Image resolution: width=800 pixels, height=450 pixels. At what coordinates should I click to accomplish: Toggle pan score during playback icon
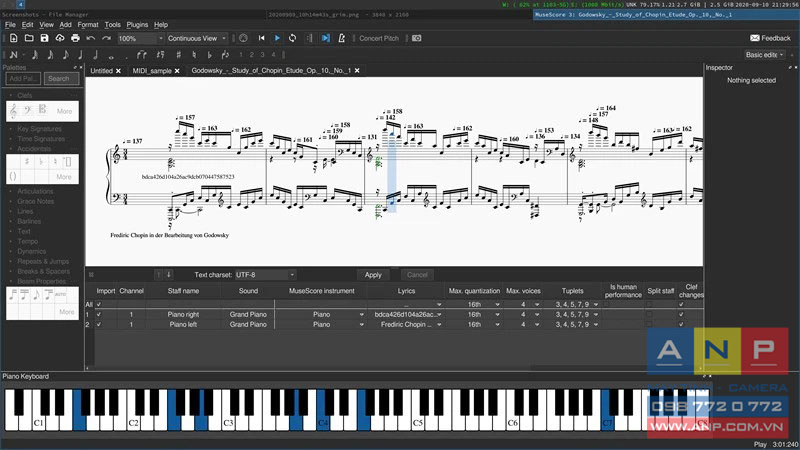pos(326,38)
